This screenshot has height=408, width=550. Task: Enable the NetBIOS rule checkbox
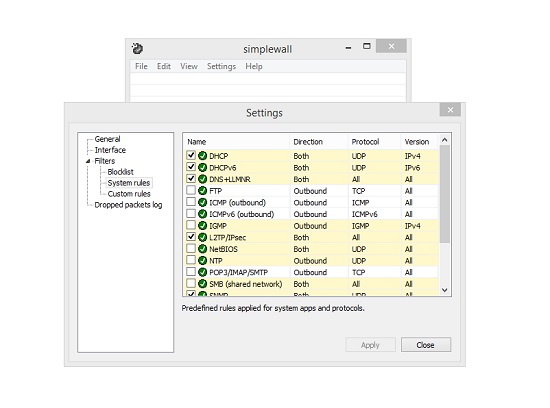[x=191, y=248]
